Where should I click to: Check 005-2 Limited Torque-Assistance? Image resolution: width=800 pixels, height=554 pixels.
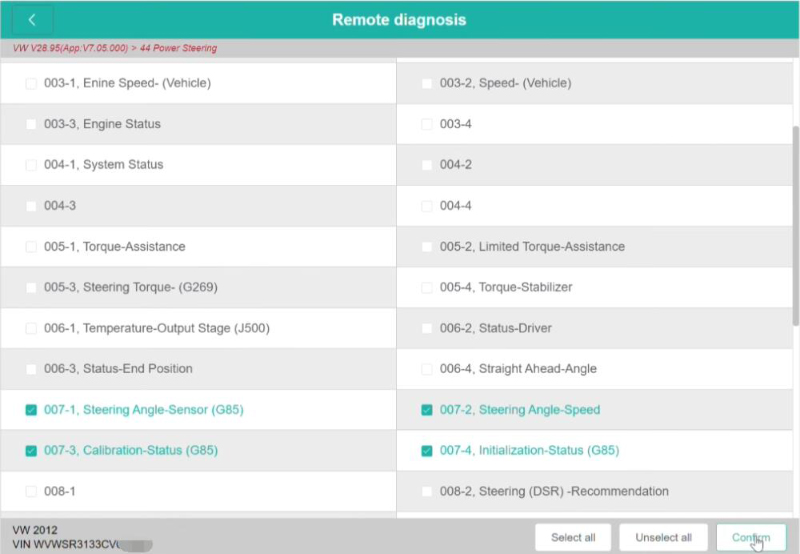click(x=427, y=247)
